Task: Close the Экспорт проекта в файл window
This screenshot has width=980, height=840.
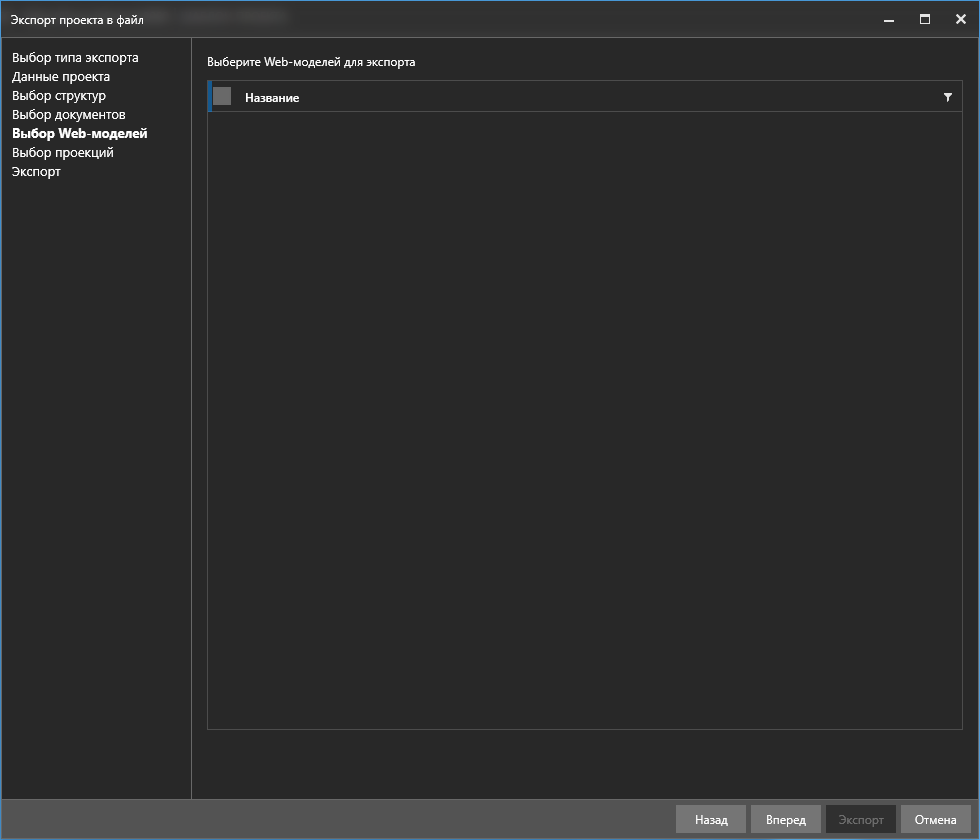Action: [960, 19]
